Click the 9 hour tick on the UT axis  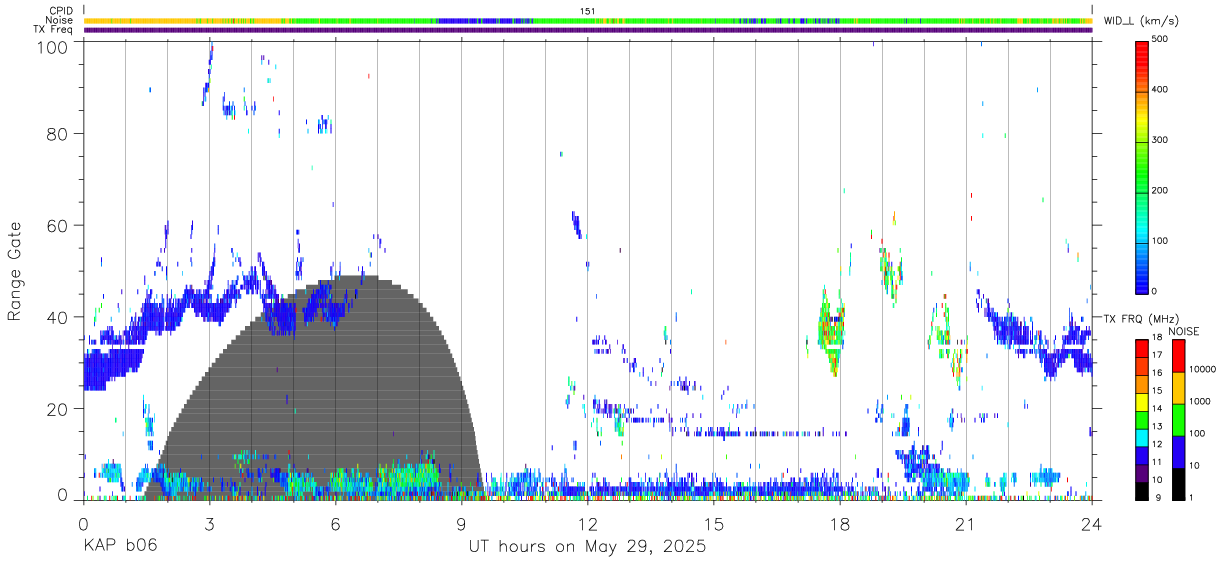tap(461, 523)
